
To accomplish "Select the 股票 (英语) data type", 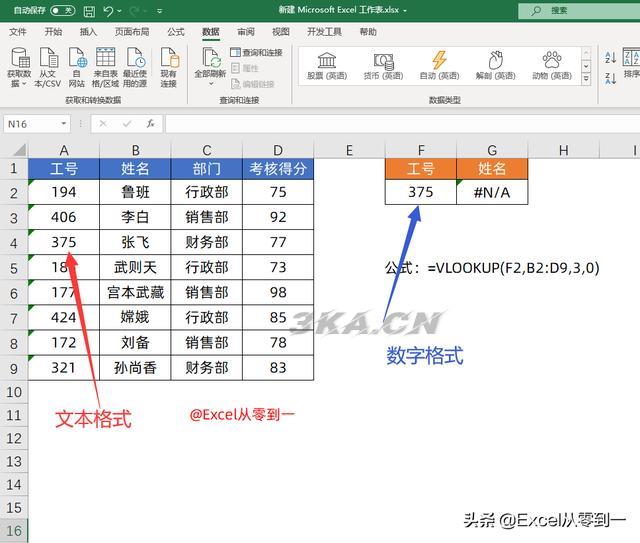I will (327, 66).
